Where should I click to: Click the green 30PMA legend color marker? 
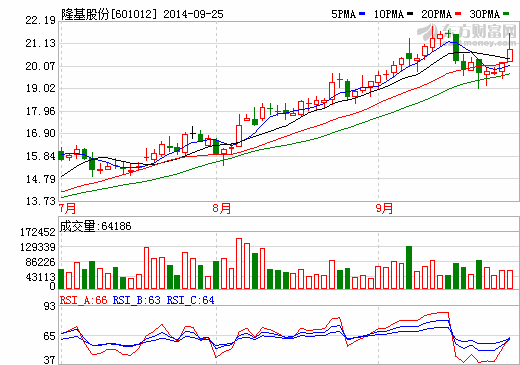pos(506,14)
